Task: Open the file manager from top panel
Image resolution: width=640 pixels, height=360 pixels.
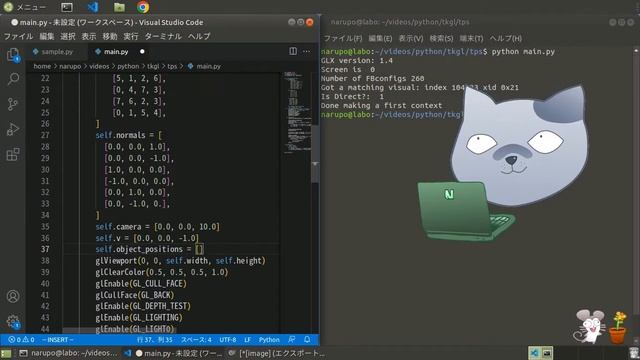Action: [119, 7]
